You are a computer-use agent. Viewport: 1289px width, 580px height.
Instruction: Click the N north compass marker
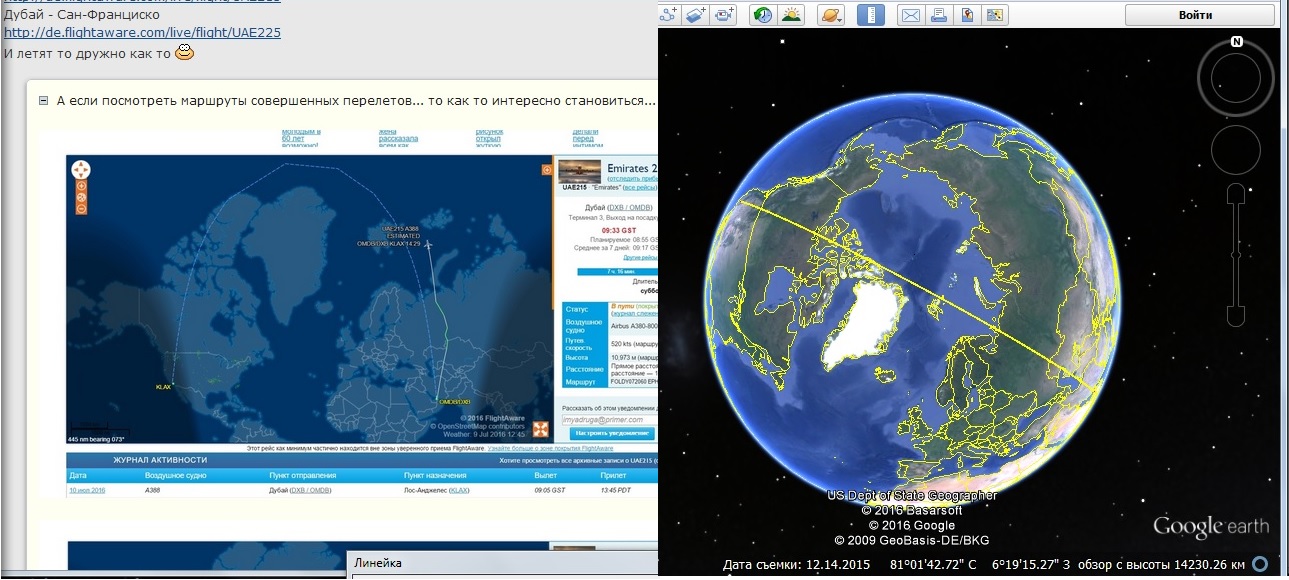(x=1237, y=41)
